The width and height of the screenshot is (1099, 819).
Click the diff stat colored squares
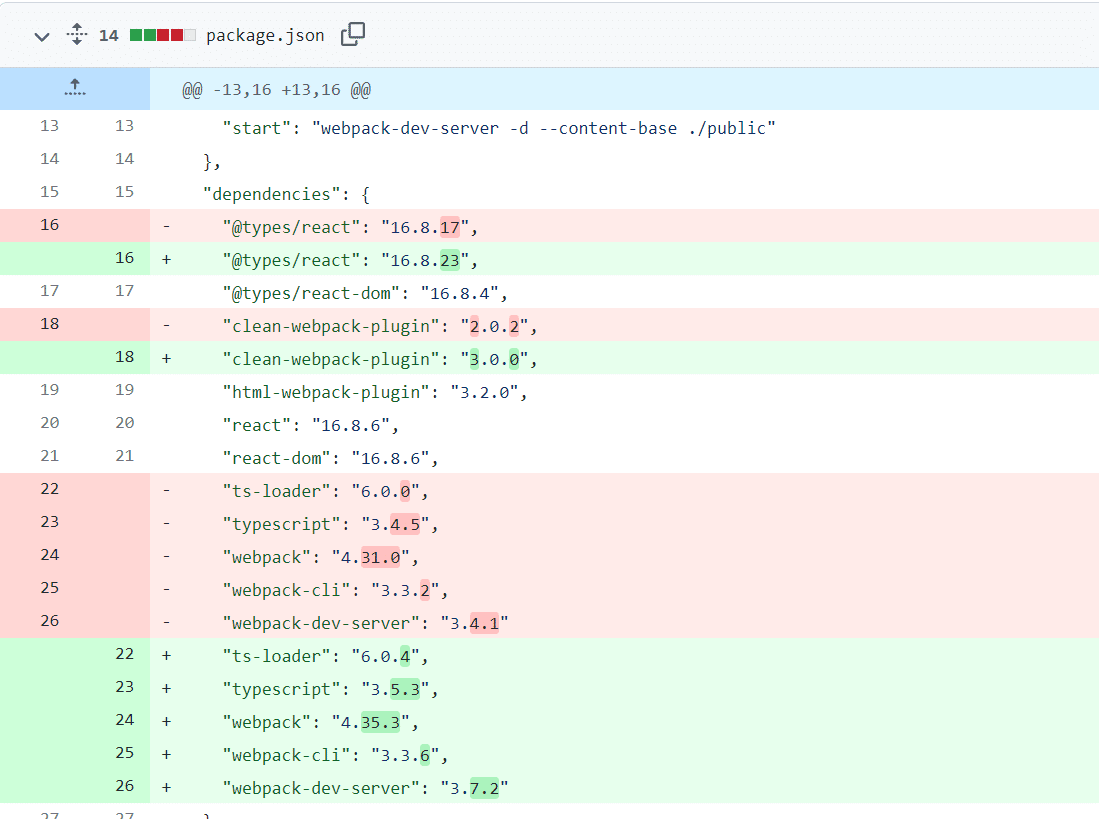tap(163, 34)
